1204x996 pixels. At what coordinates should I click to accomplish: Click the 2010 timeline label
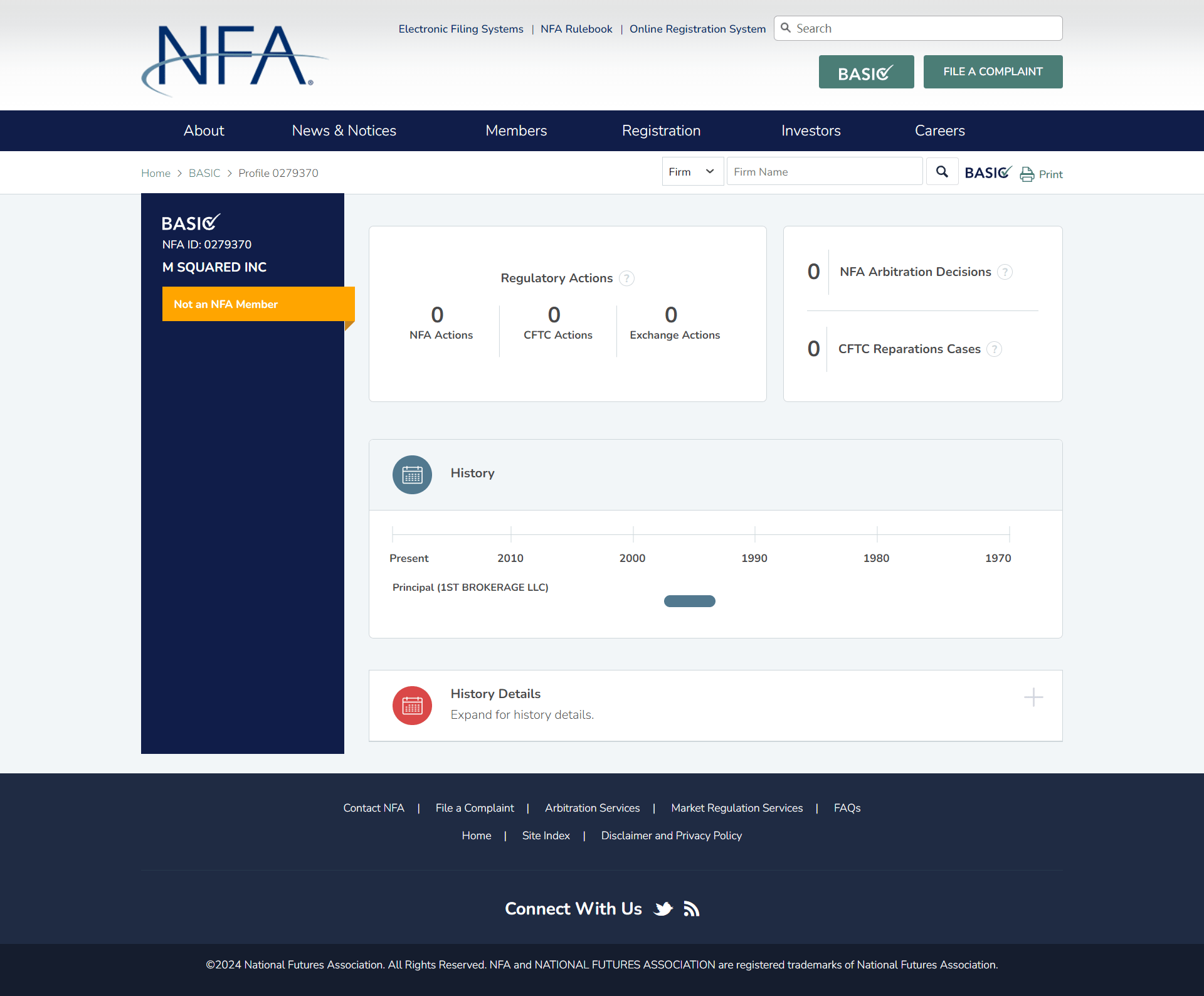click(510, 558)
